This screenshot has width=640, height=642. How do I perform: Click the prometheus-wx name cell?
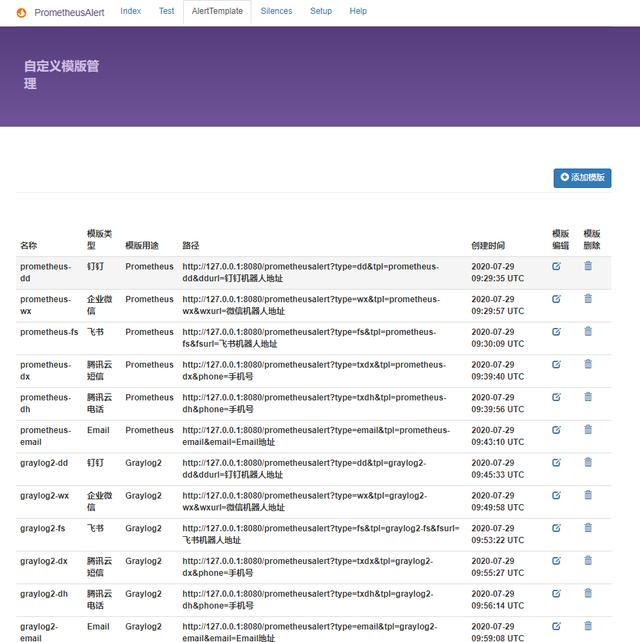[x=47, y=305]
